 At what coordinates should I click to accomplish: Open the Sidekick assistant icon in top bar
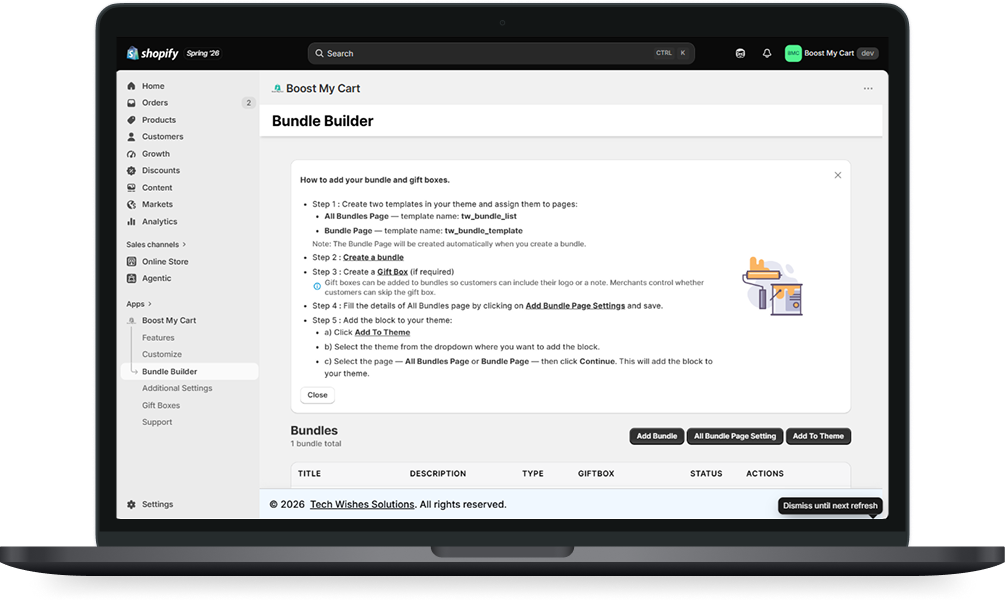click(x=740, y=53)
